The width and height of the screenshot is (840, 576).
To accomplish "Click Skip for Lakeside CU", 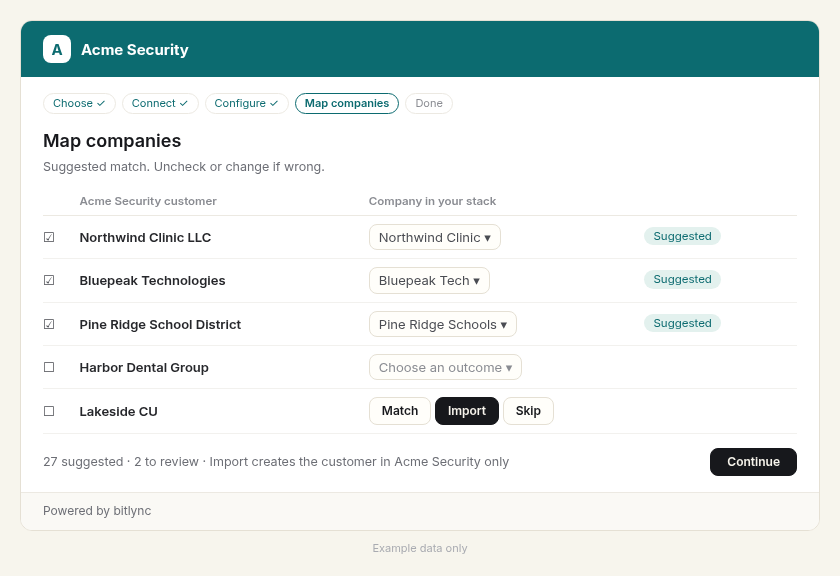I will pyautogui.click(x=528, y=411).
